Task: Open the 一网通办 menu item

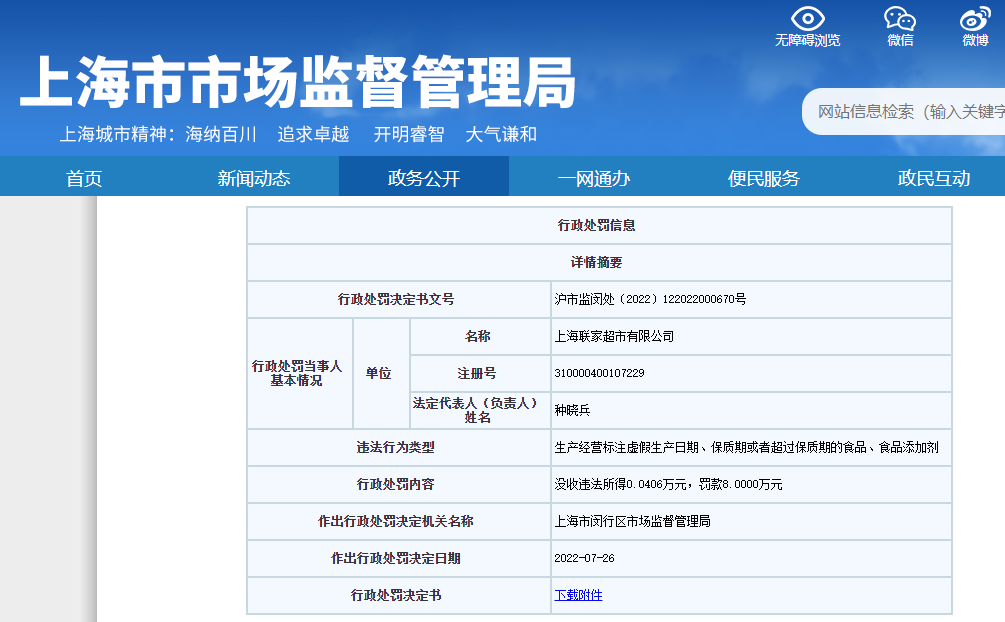Action: tap(594, 178)
